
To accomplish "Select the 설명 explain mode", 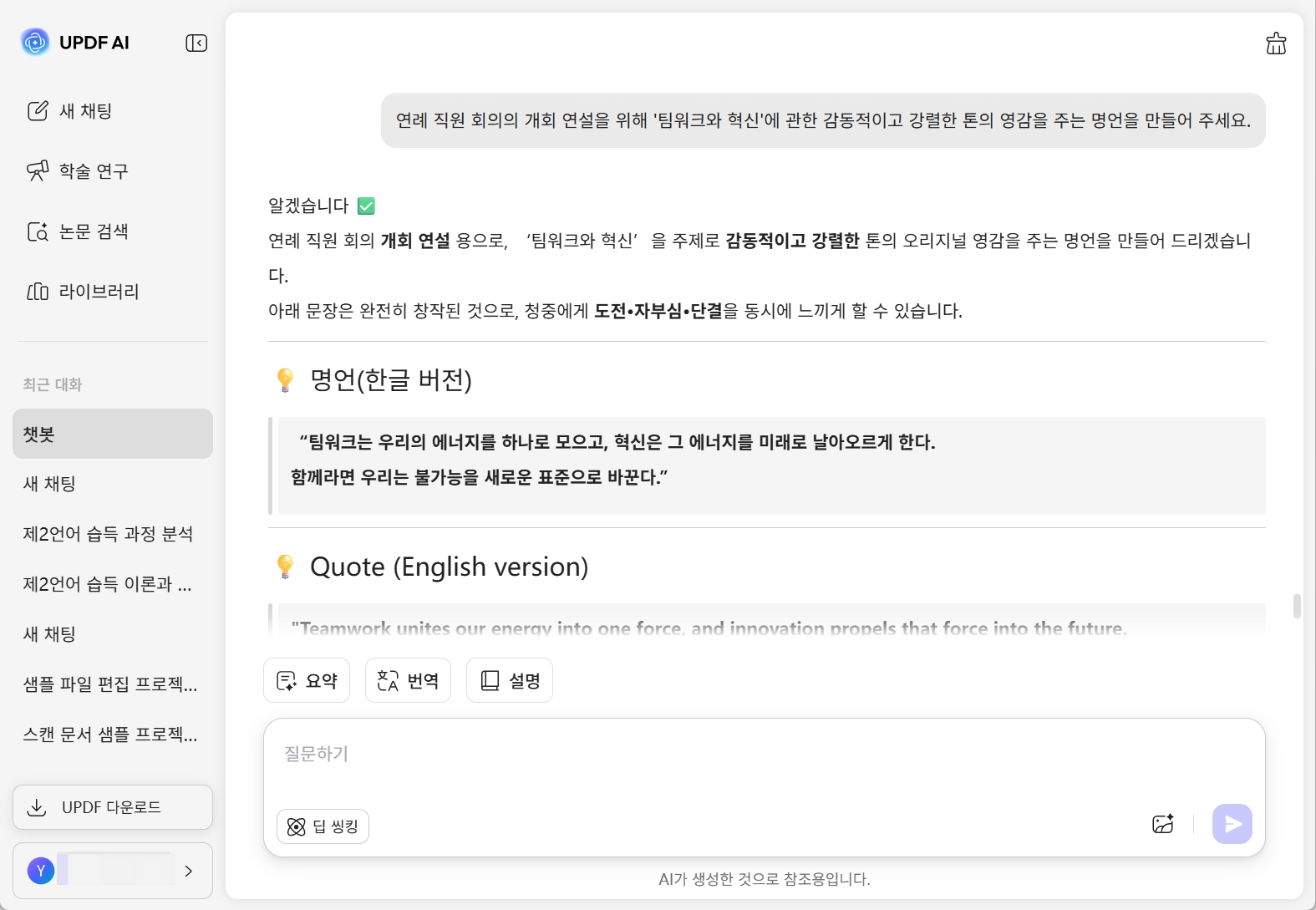I will 510,680.
